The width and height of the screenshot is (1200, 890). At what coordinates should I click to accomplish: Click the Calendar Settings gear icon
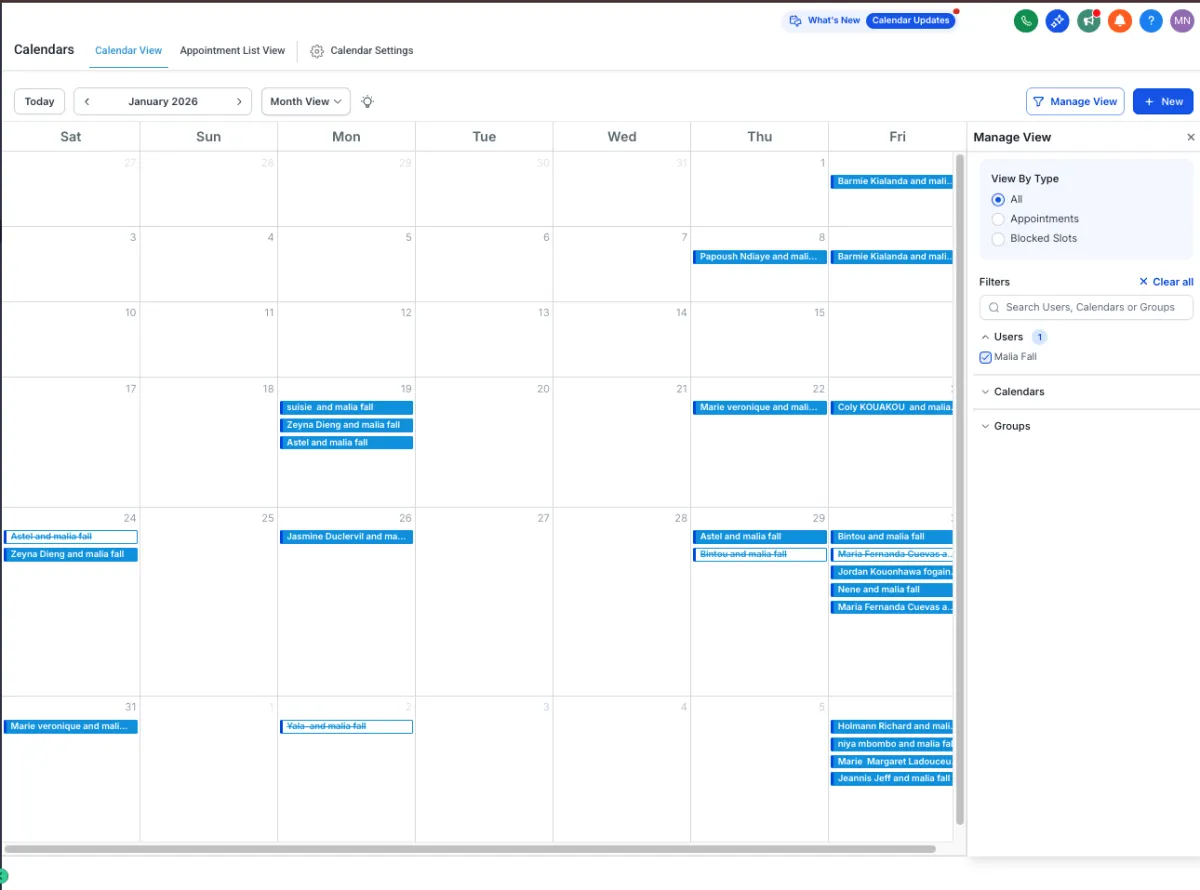[317, 51]
